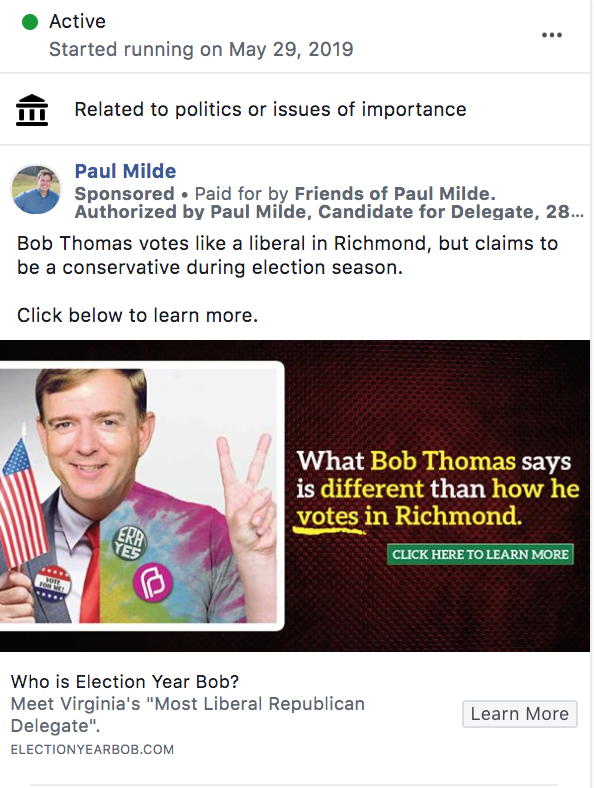The image size is (594, 788).
Task: Click the ERA YES button badge
Action: (129, 545)
